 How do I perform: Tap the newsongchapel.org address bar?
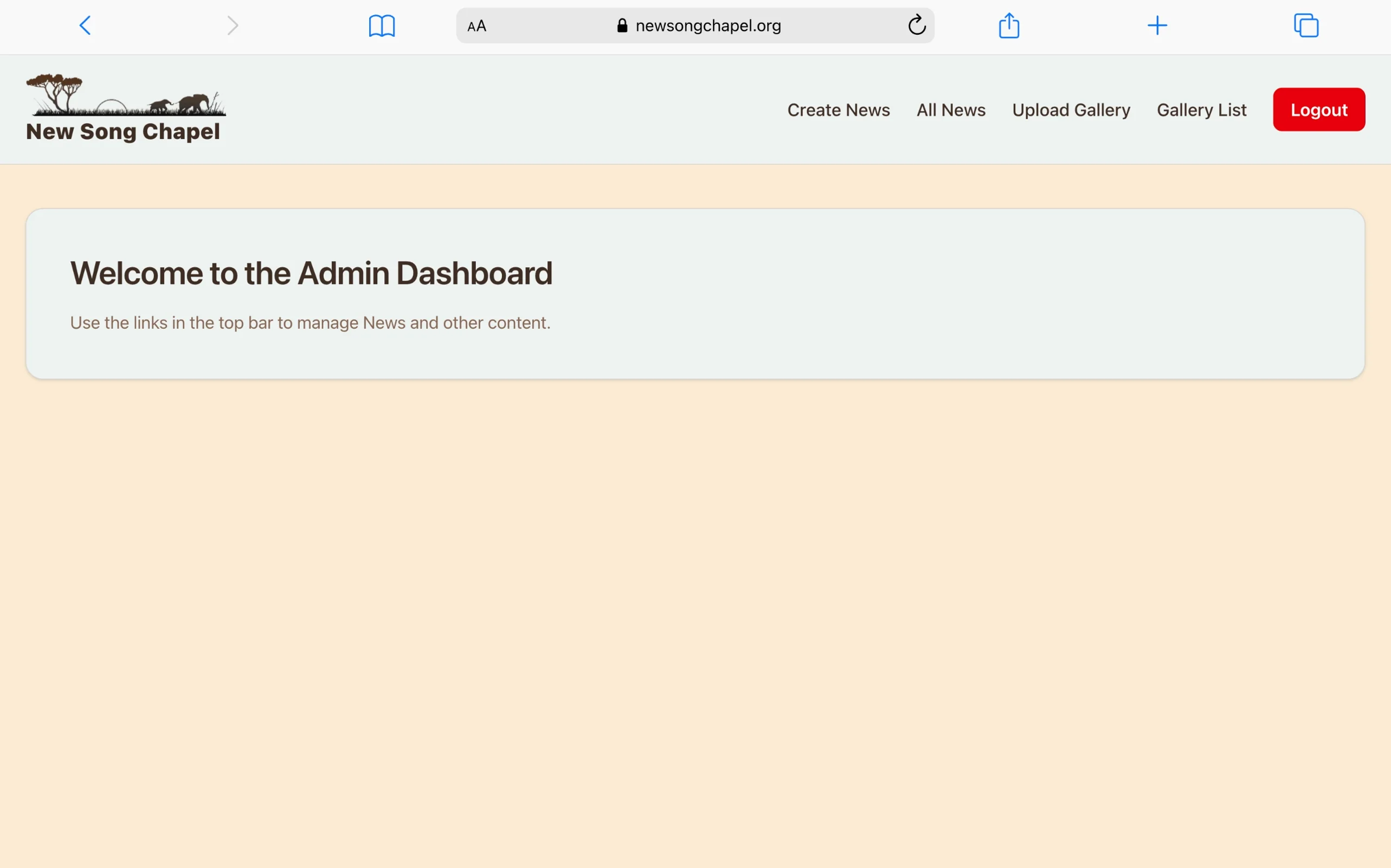695,25
